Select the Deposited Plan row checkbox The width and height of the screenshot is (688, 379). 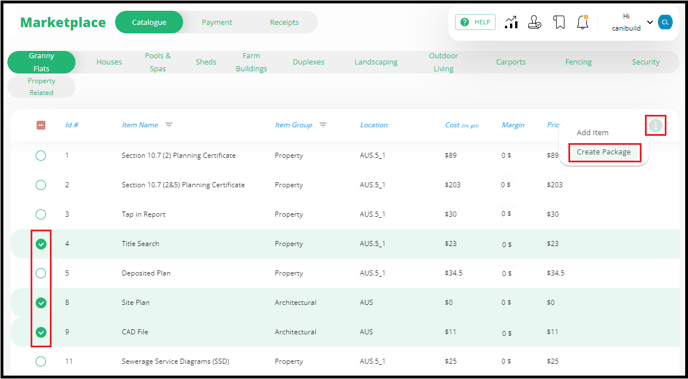(41, 273)
